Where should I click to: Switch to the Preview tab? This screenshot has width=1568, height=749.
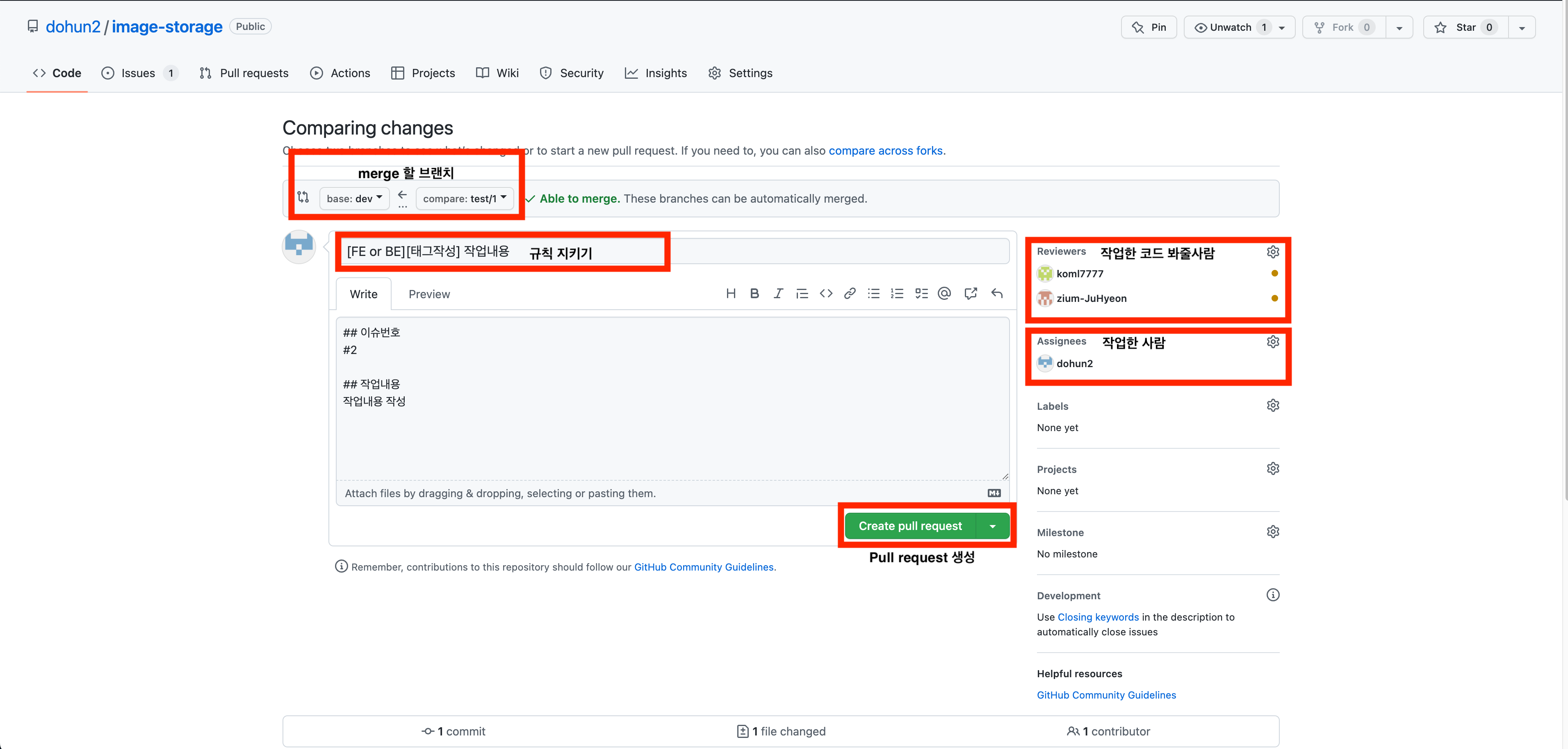point(429,294)
